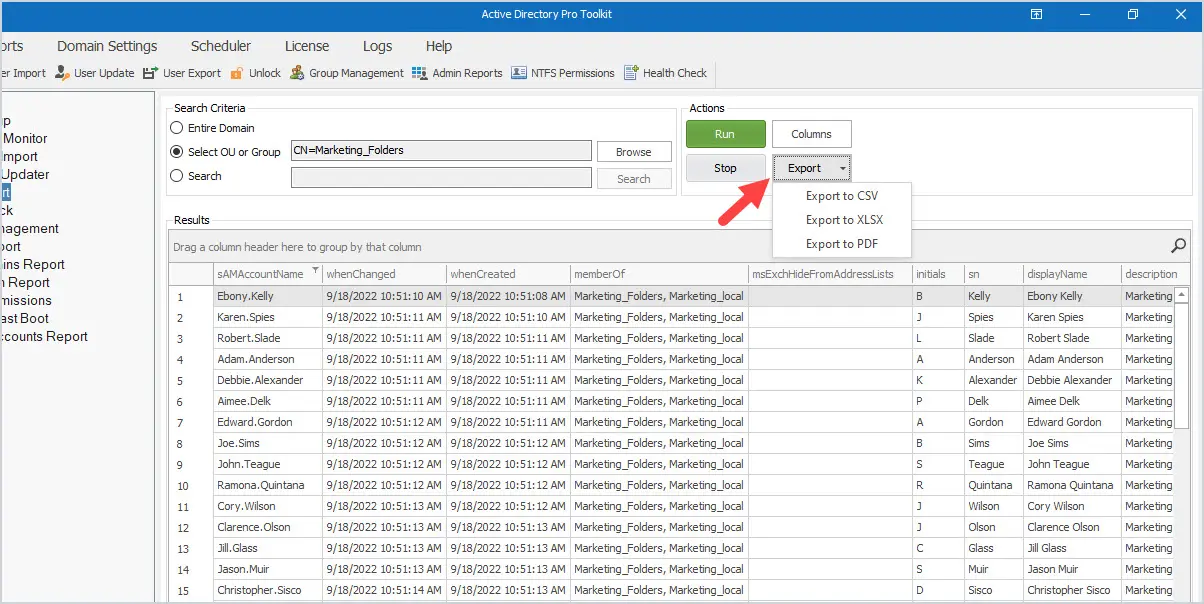
Task: Open the Columns chooser button
Action: 811,134
